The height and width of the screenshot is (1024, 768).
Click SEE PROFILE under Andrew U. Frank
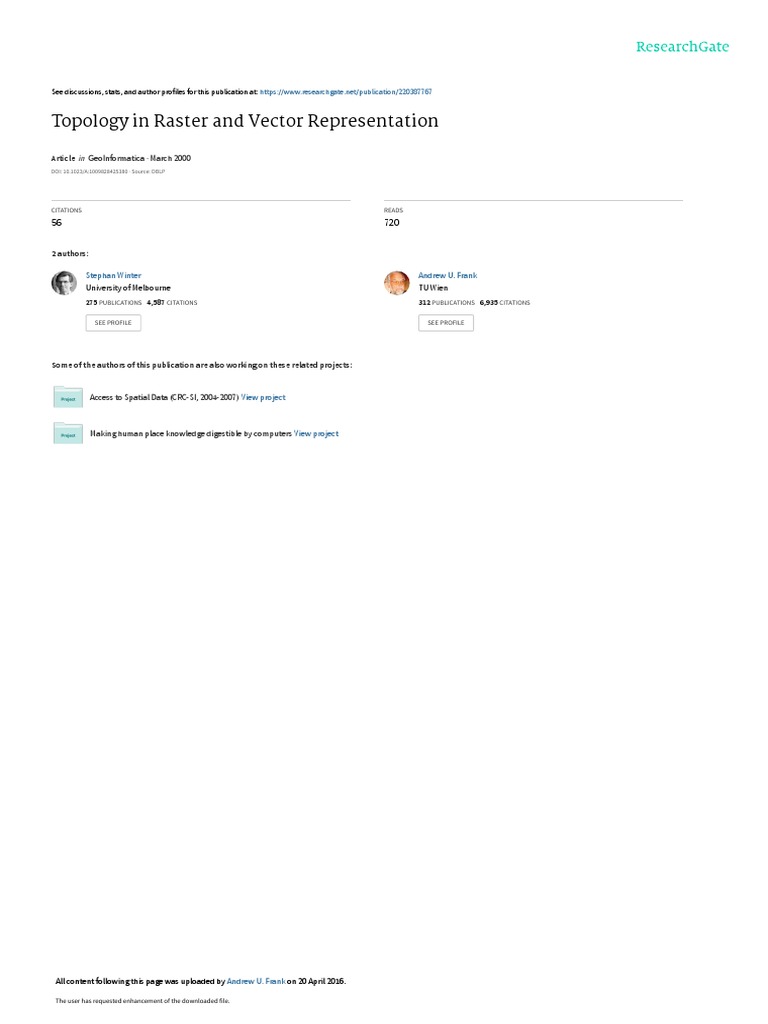click(446, 323)
